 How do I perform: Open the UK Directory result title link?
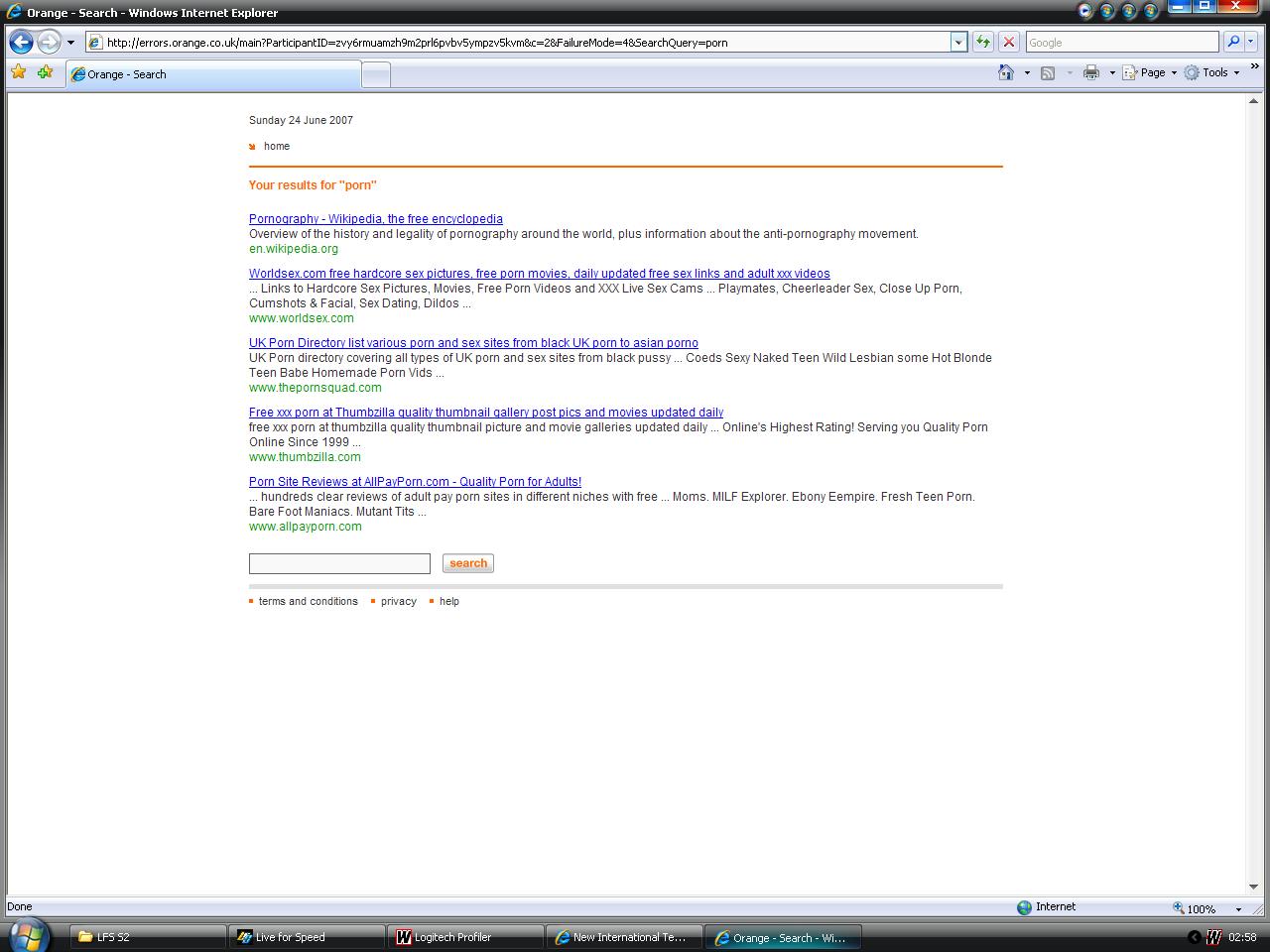(x=473, y=343)
